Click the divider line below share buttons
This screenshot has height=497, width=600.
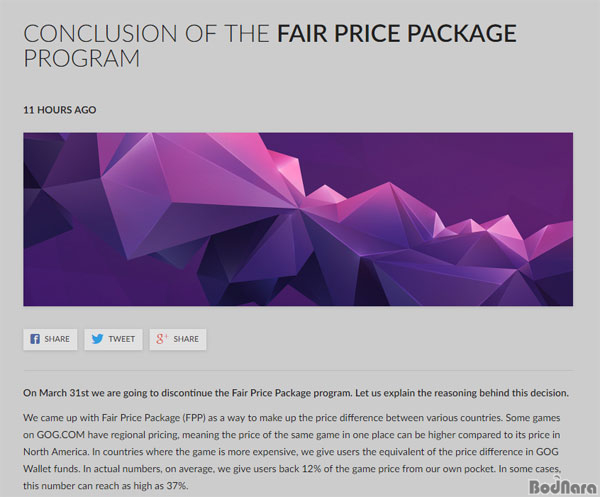click(x=298, y=370)
